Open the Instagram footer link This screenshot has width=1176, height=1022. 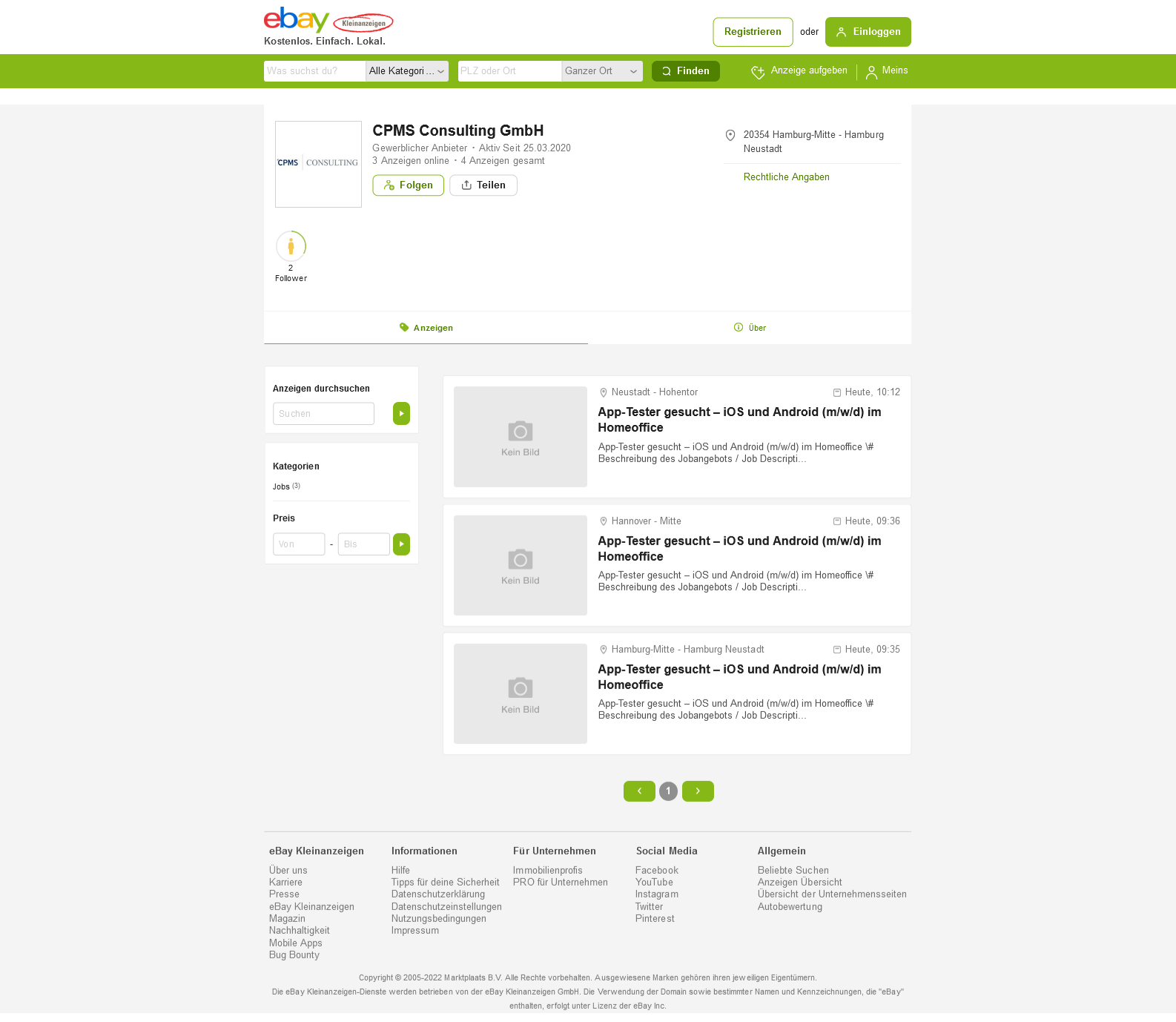point(656,894)
